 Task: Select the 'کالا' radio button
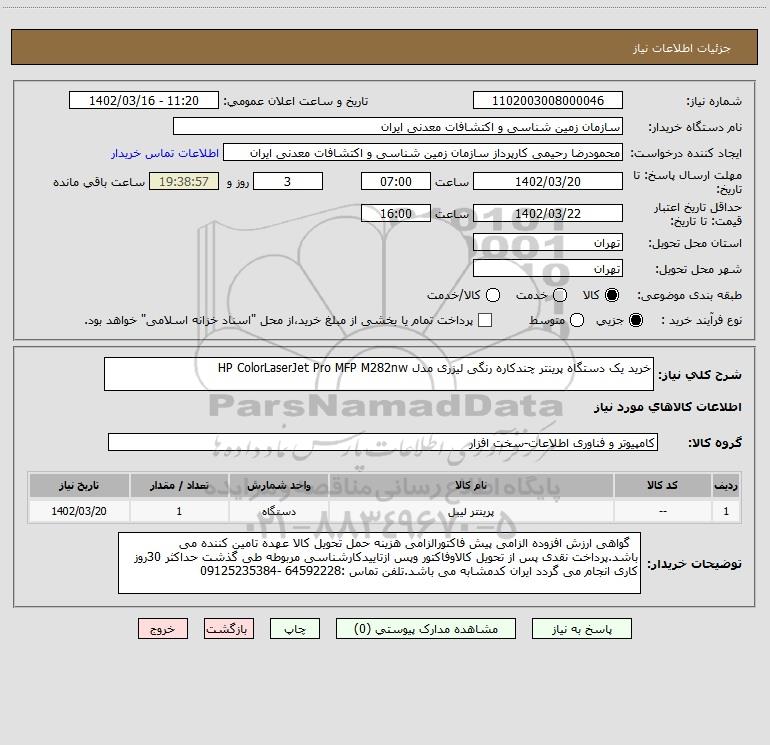pos(612,295)
